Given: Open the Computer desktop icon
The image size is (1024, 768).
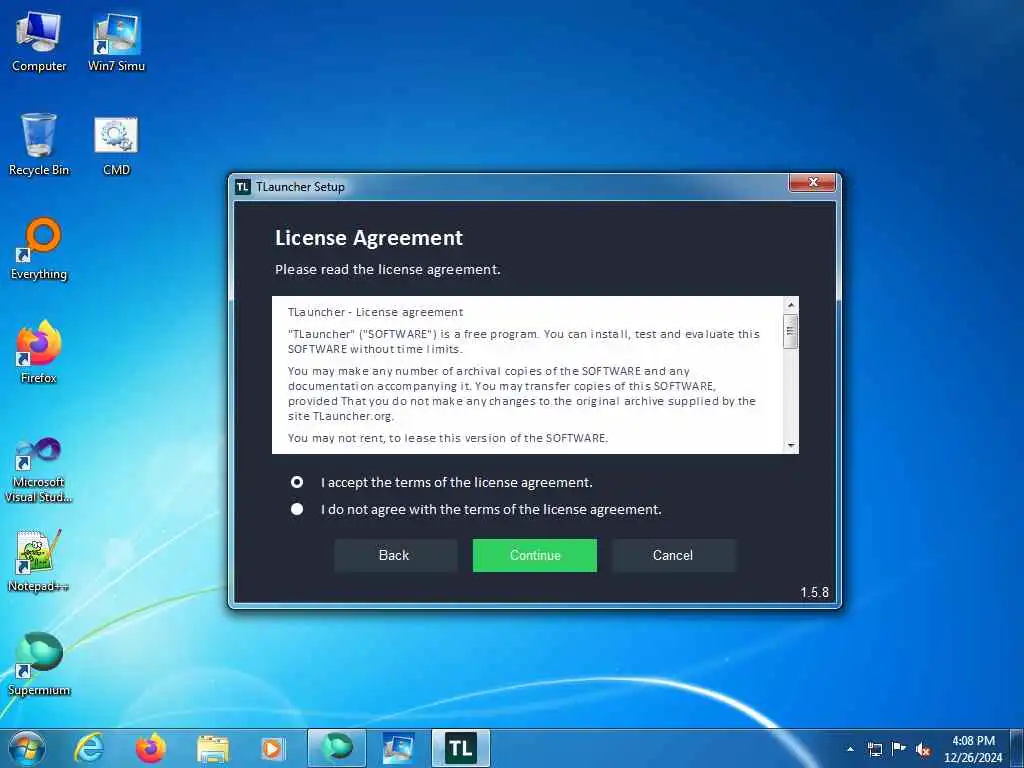Looking at the screenshot, I should (39, 42).
